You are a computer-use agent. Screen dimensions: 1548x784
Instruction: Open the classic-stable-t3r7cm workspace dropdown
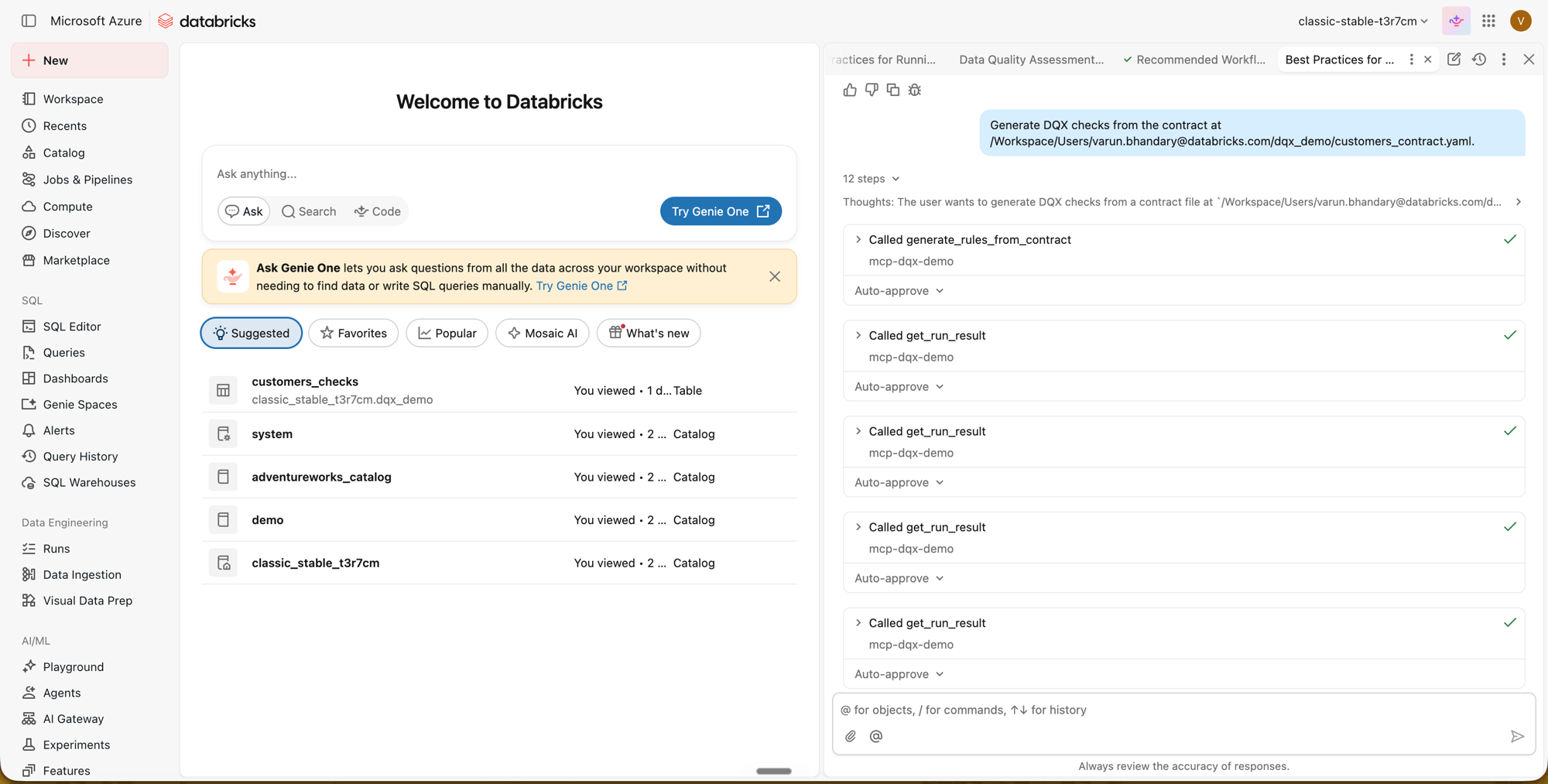(x=1363, y=21)
